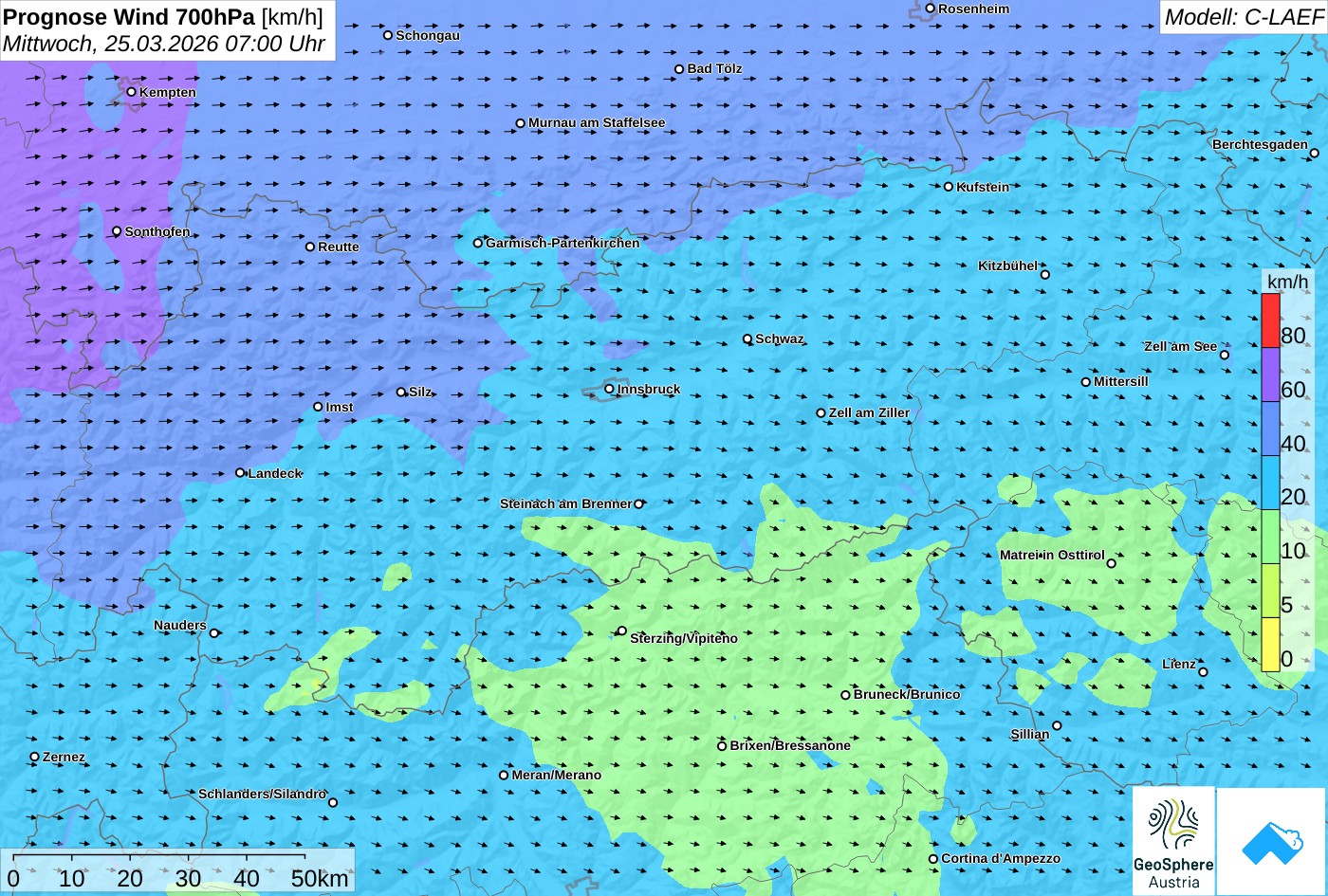
Task: Click the cyan 20 km/h legend color
Action: coord(1270,483)
